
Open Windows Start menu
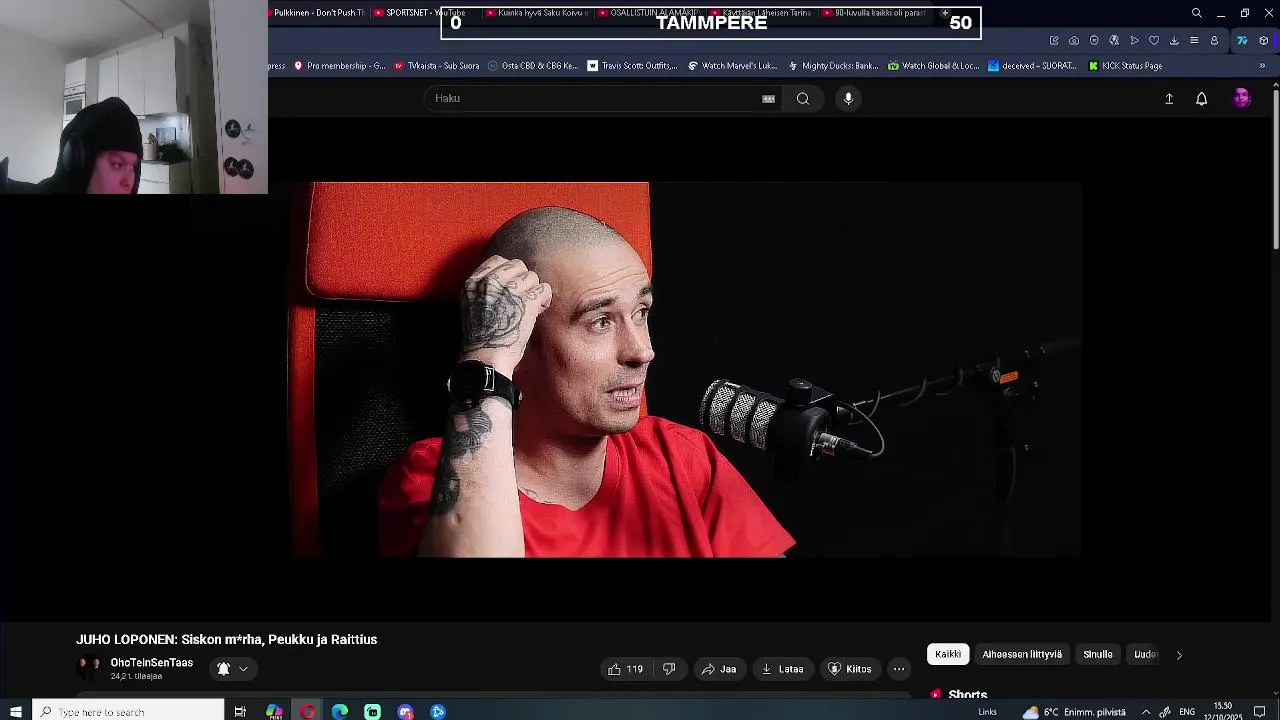(15, 712)
